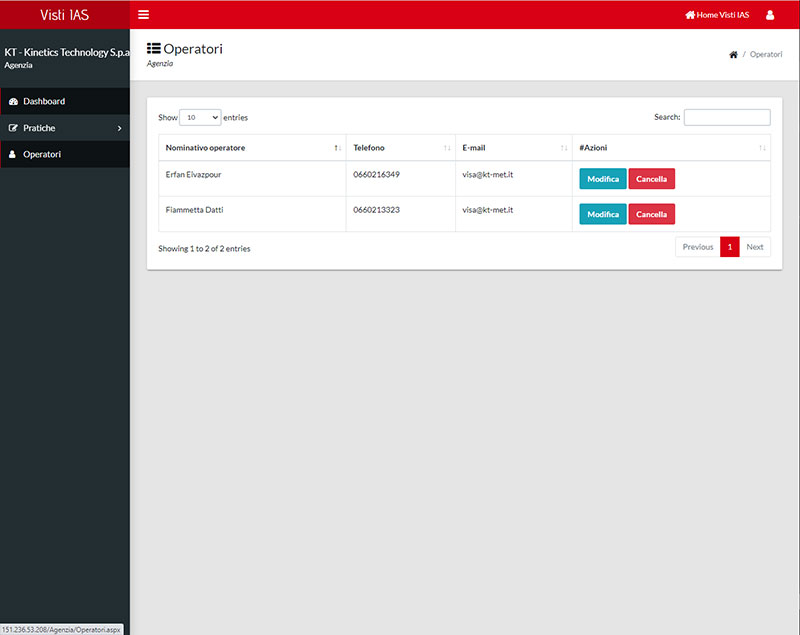
Task: Go to the Next pagination page
Action: [x=755, y=247]
